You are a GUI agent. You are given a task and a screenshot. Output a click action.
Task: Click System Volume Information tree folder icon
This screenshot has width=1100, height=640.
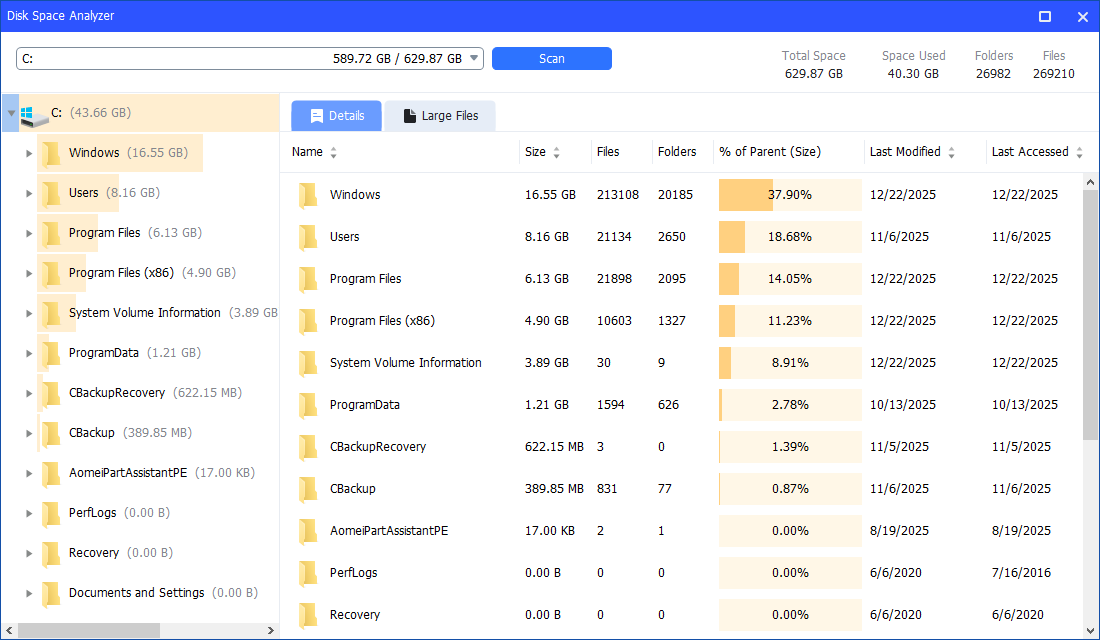51,314
